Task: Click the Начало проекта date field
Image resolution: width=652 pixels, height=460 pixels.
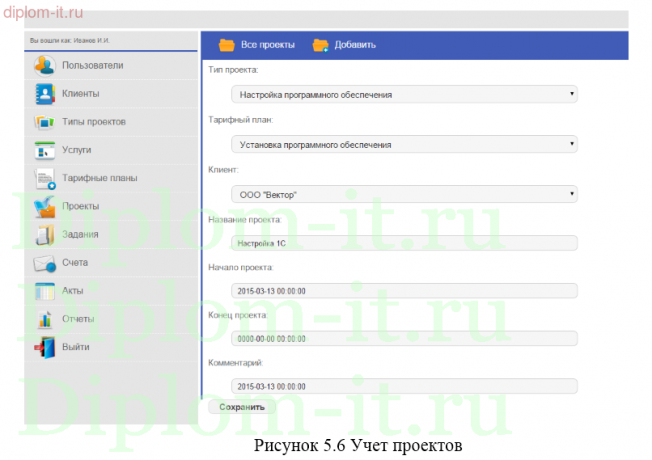Action: coord(404,291)
